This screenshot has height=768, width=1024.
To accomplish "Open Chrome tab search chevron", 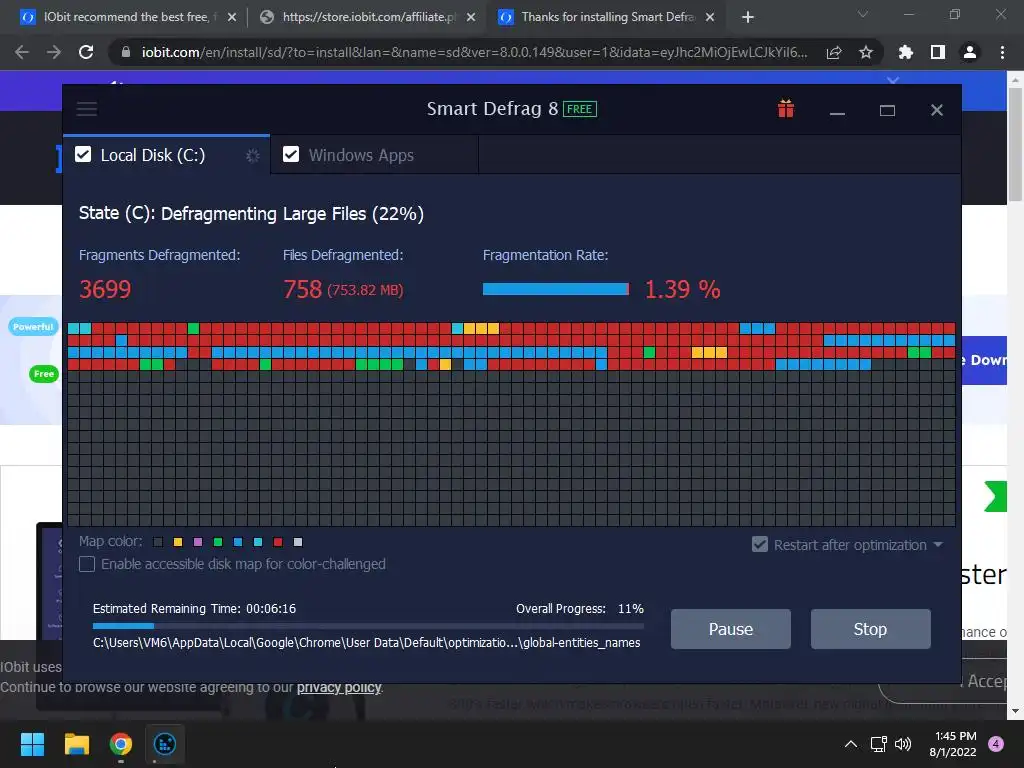I will [x=863, y=14].
